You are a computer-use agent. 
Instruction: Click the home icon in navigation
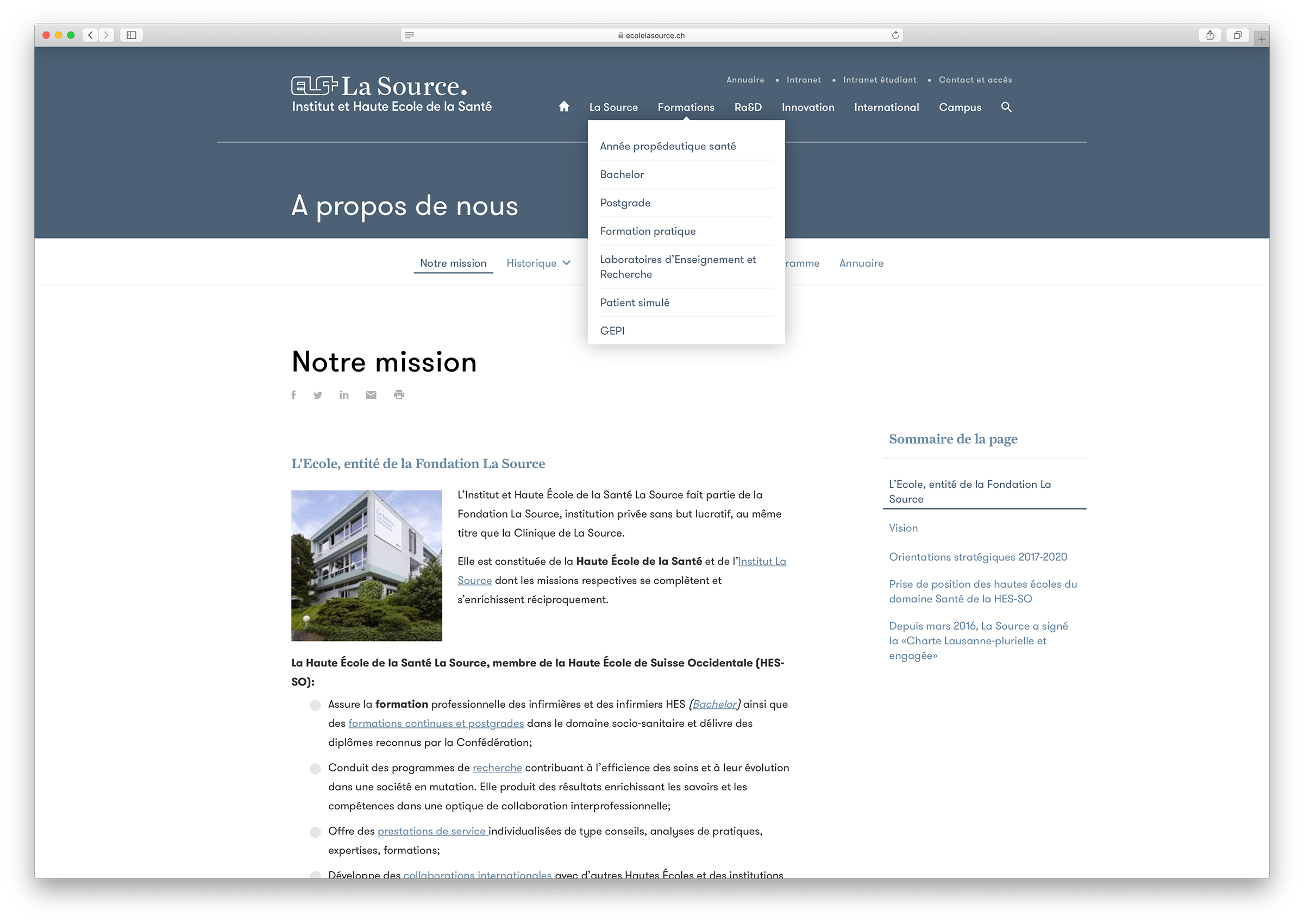pos(563,107)
